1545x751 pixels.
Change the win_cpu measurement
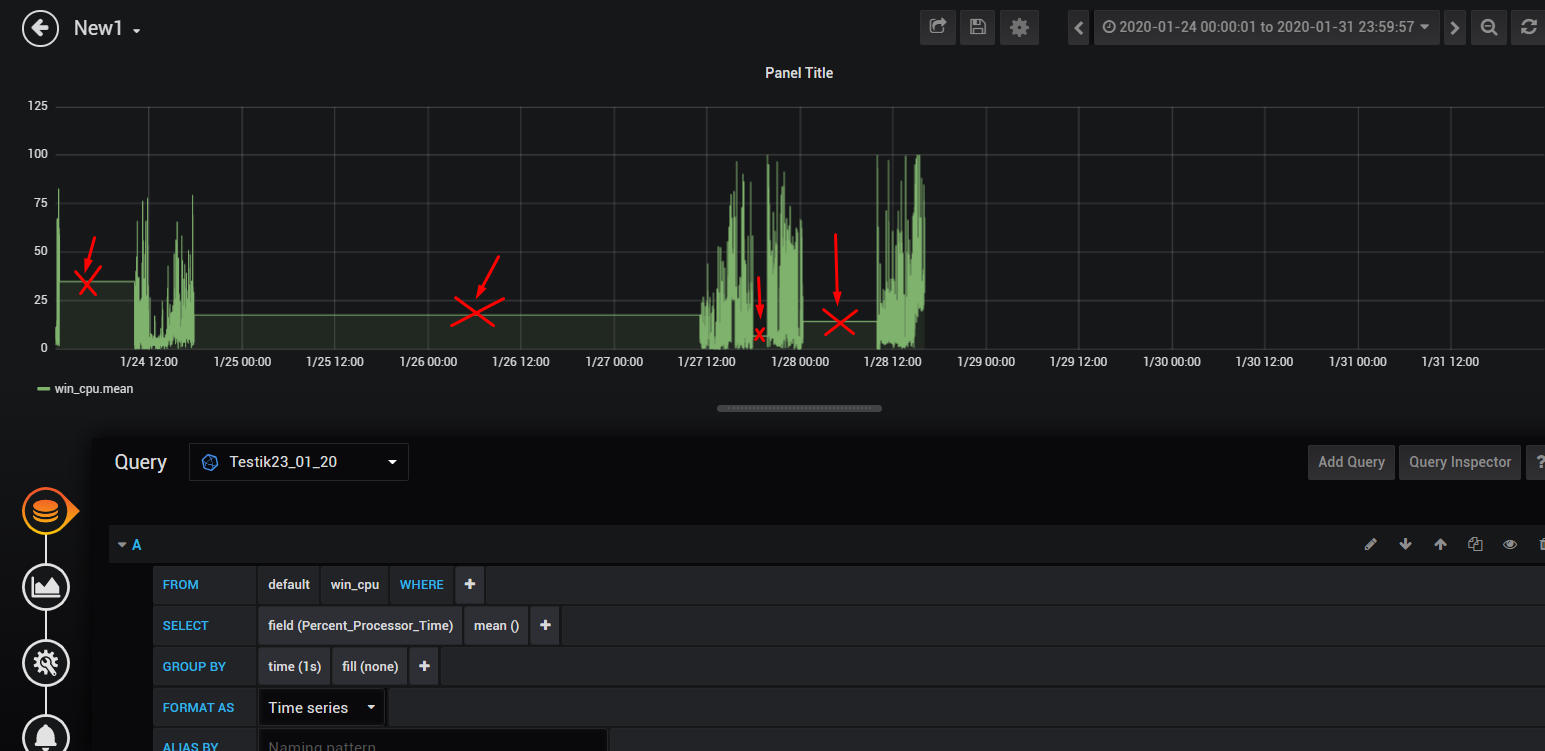[355, 585]
